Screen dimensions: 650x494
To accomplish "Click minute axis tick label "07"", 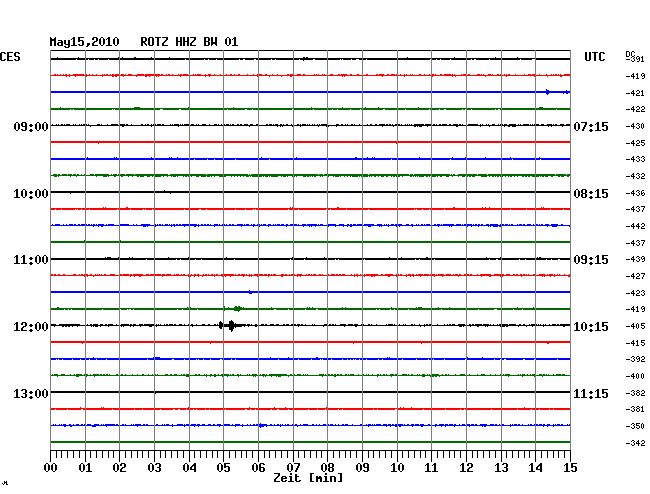I will pyautogui.click(x=293, y=467).
